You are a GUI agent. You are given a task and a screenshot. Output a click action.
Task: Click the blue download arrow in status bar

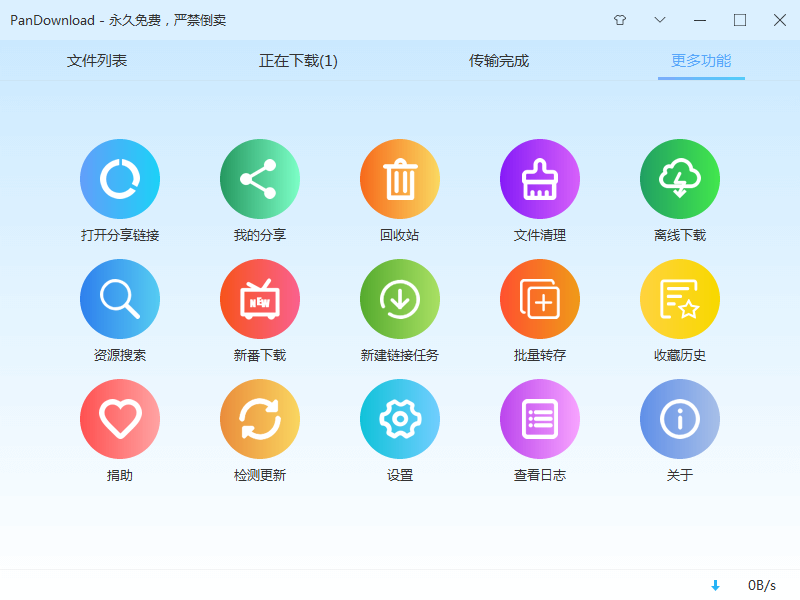pyautogui.click(x=715, y=585)
